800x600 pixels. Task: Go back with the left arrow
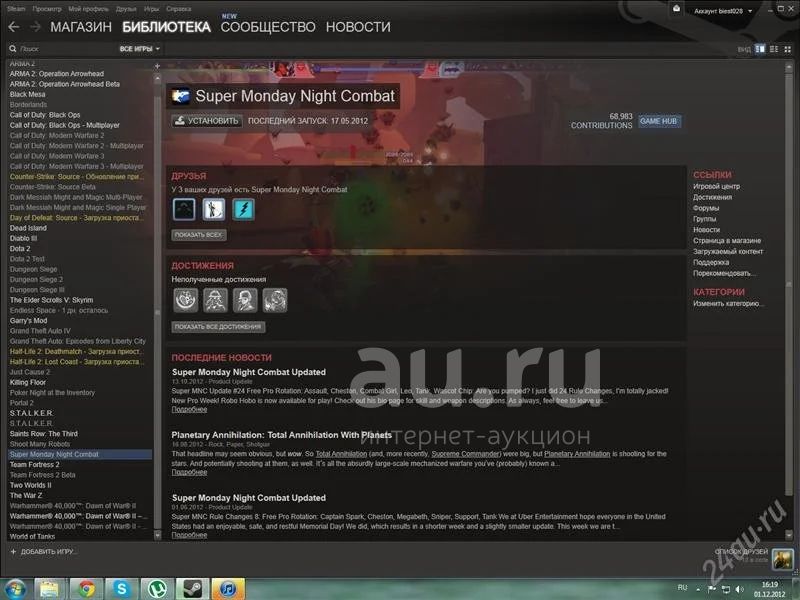(14, 27)
